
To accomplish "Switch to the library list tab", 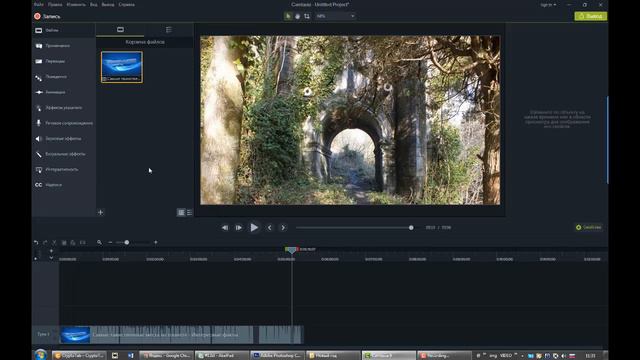I will pyautogui.click(x=169, y=30).
